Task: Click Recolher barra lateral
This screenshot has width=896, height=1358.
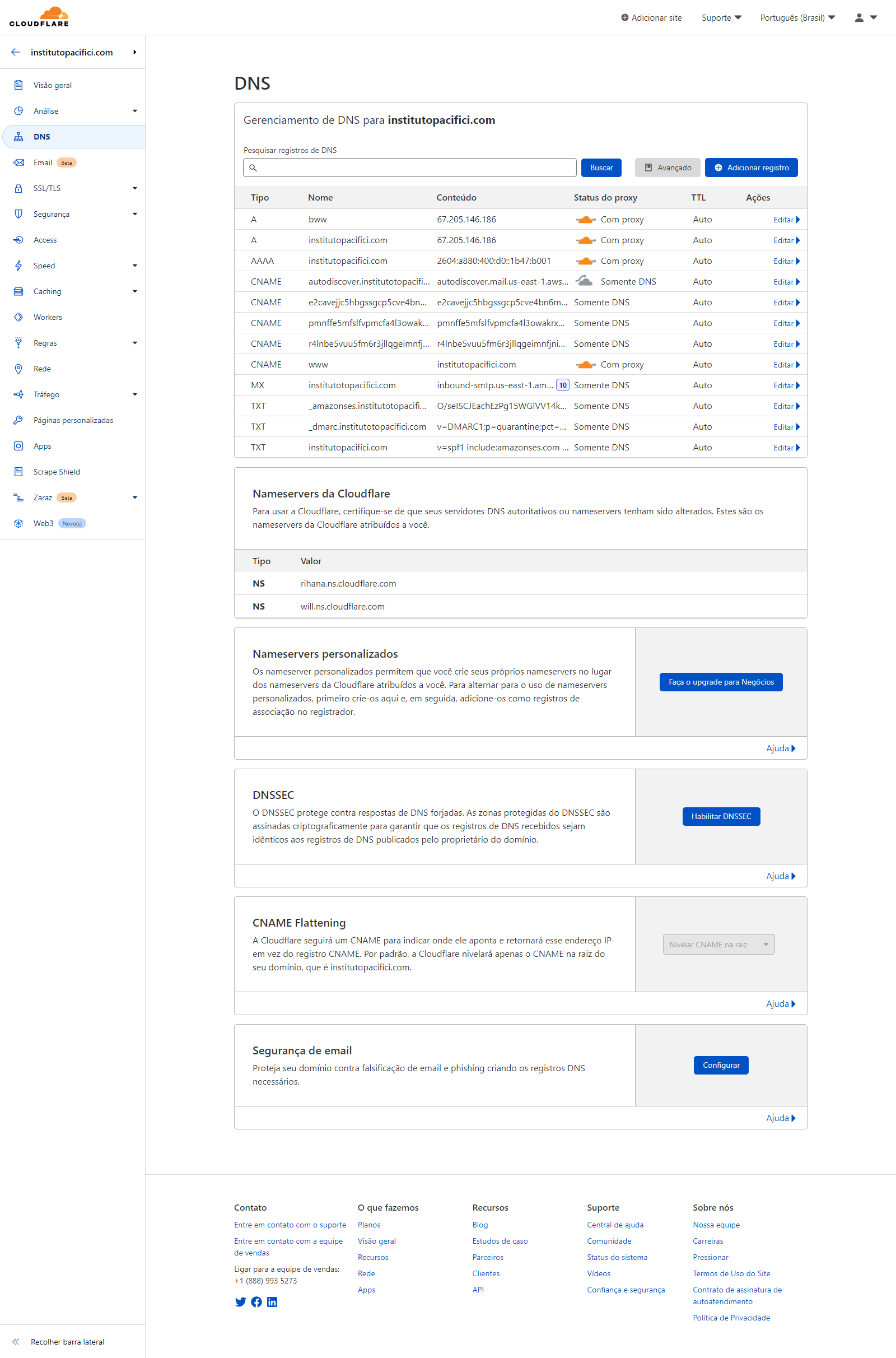Action: pos(67,1341)
